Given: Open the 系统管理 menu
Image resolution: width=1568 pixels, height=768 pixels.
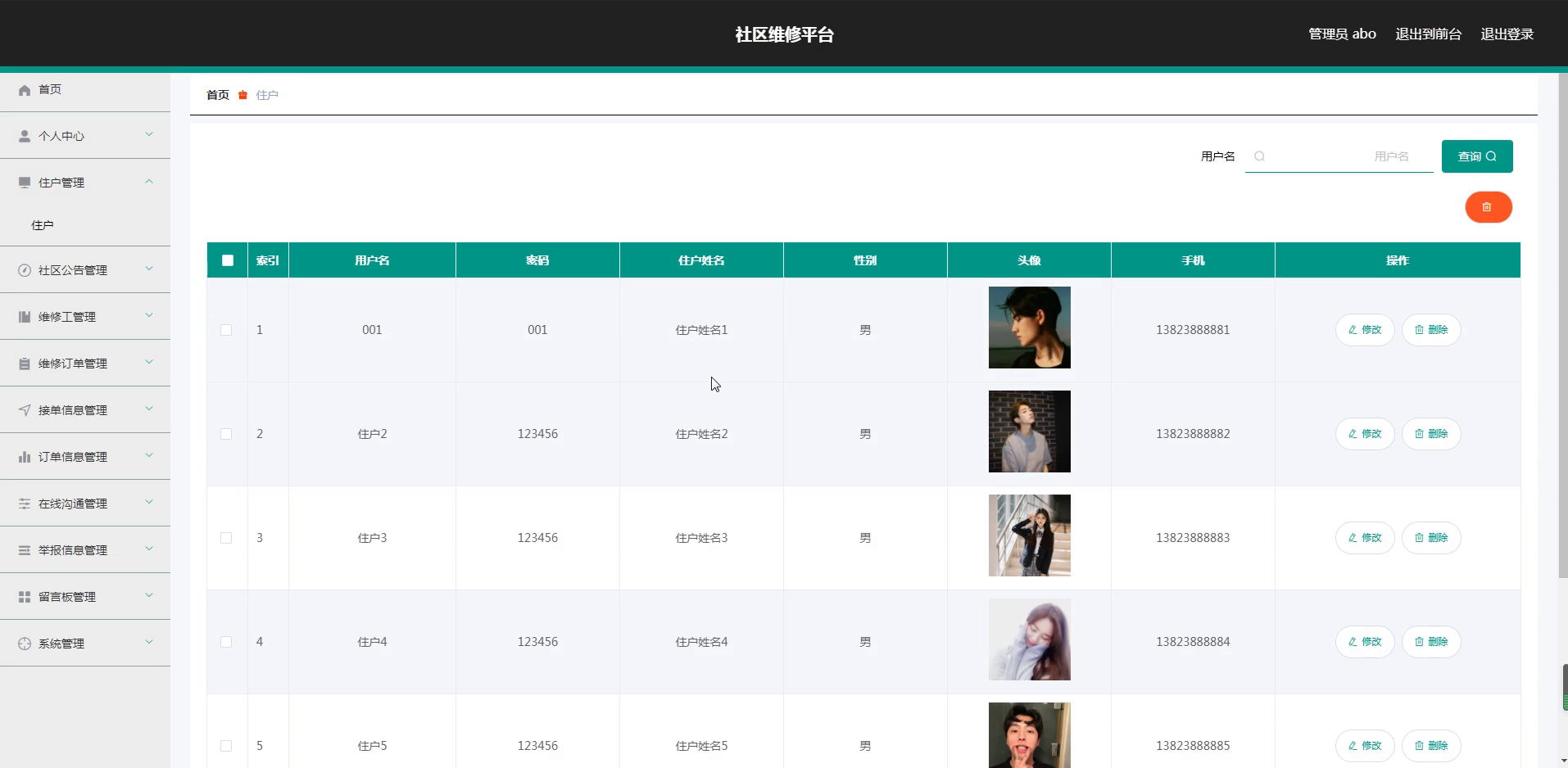Looking at the screenshot, I should click(85, 644).
